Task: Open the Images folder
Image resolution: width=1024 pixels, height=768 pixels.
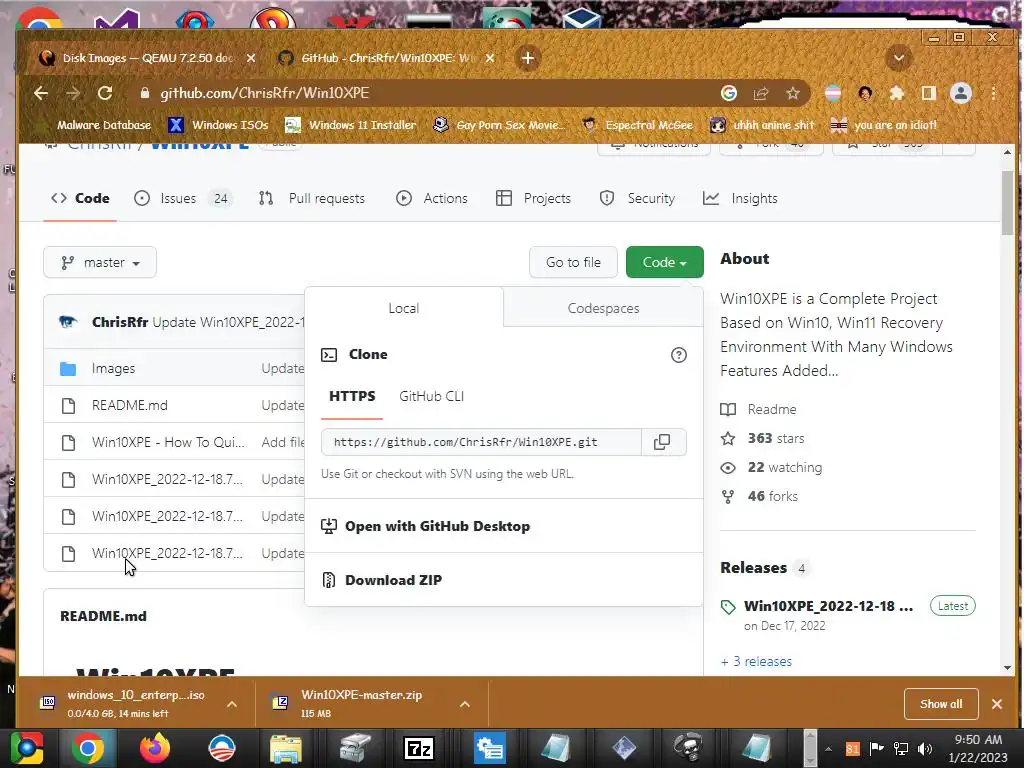Action: click(114, 368)
